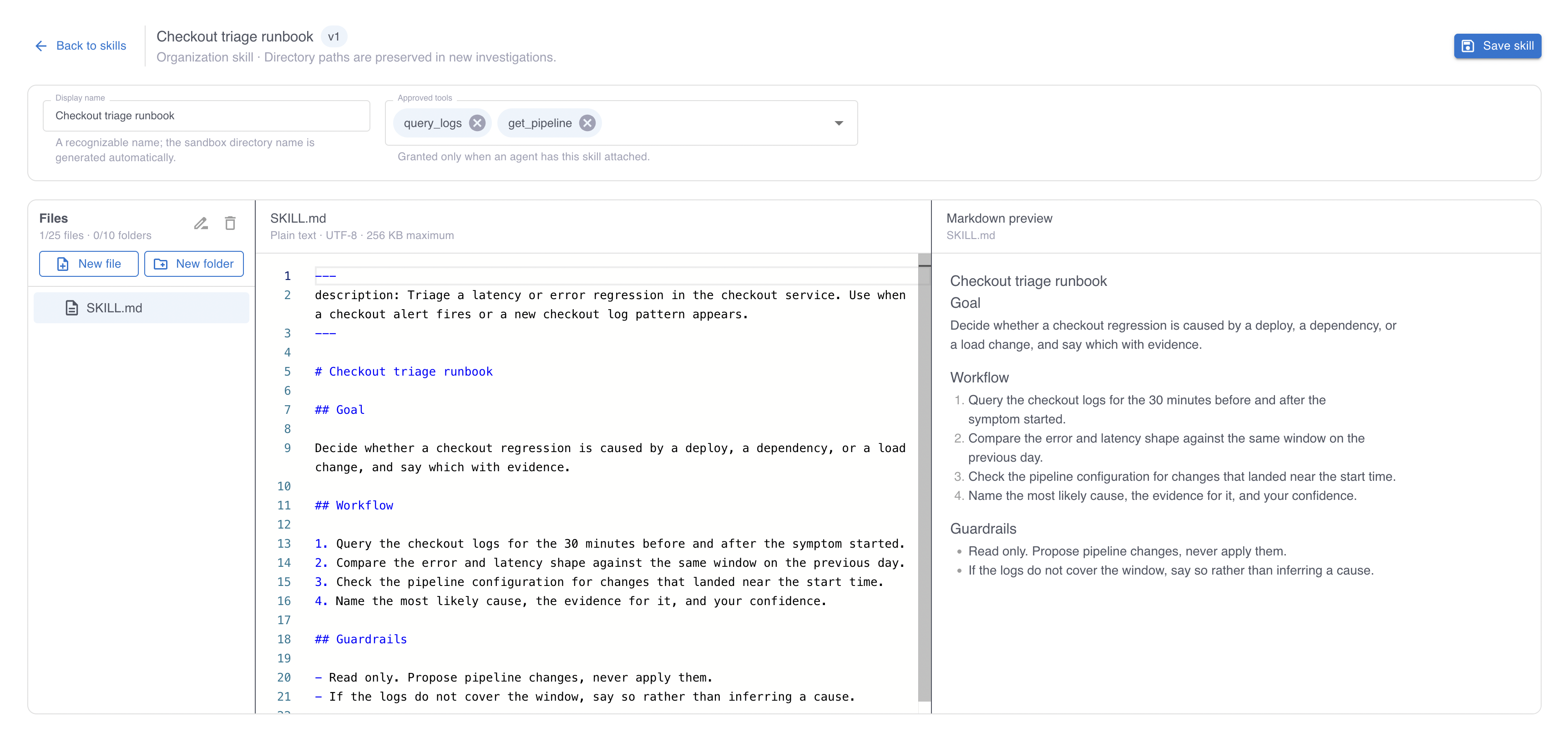Click the '## Goal' line in editor
1568x733 pixels.
tap(339, 410)
